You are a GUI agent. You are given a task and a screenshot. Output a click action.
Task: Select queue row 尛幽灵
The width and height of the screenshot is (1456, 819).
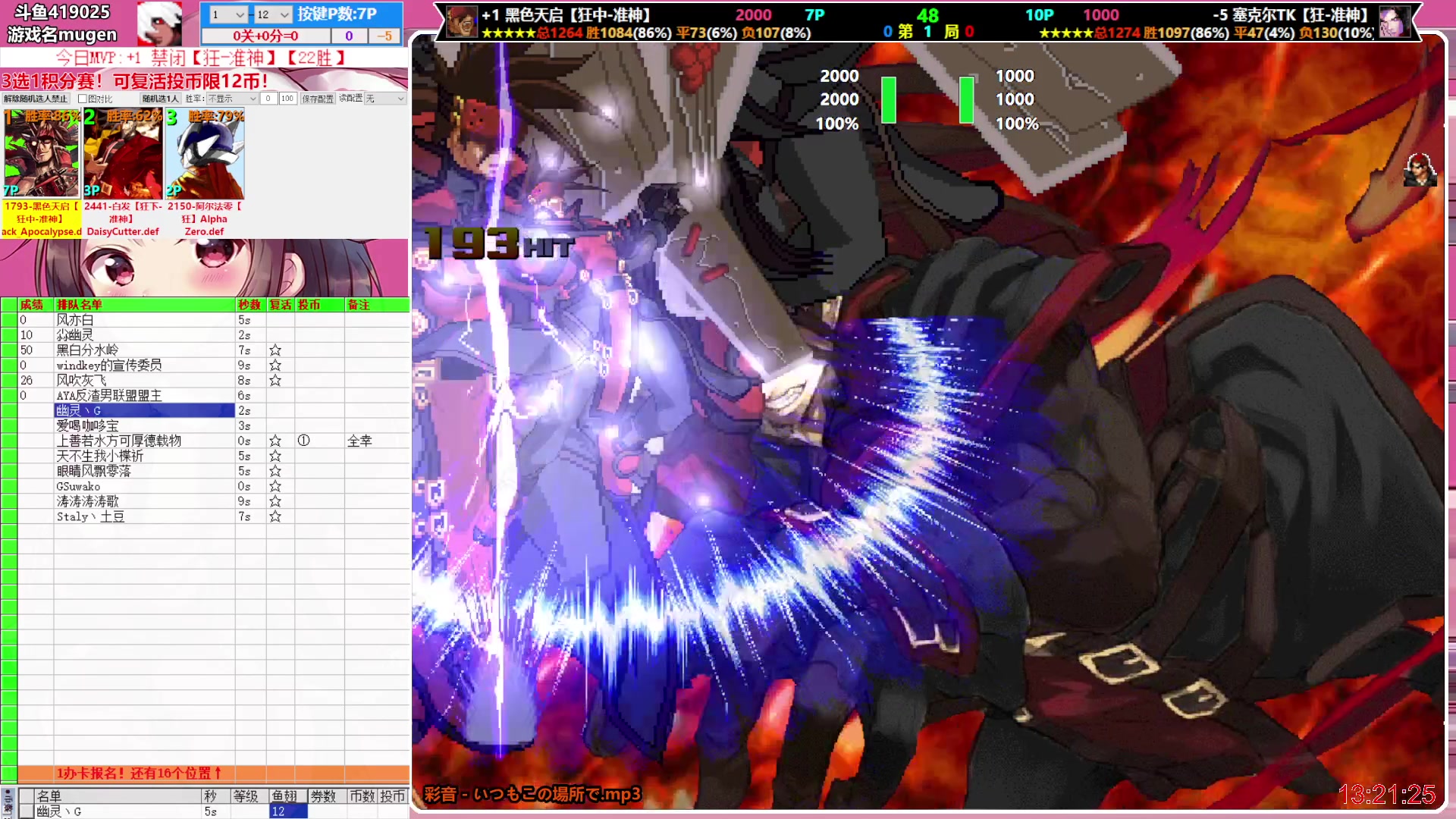click(144, 335)
